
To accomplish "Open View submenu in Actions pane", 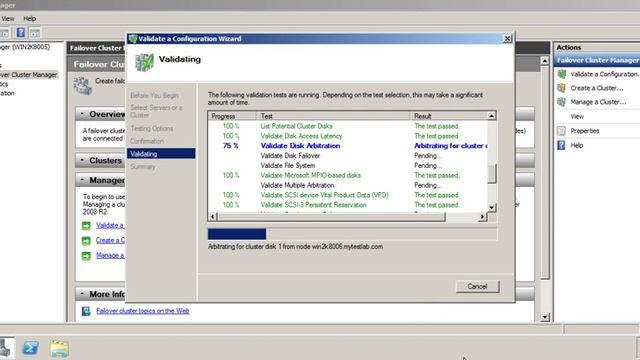I will click(577, 116).
